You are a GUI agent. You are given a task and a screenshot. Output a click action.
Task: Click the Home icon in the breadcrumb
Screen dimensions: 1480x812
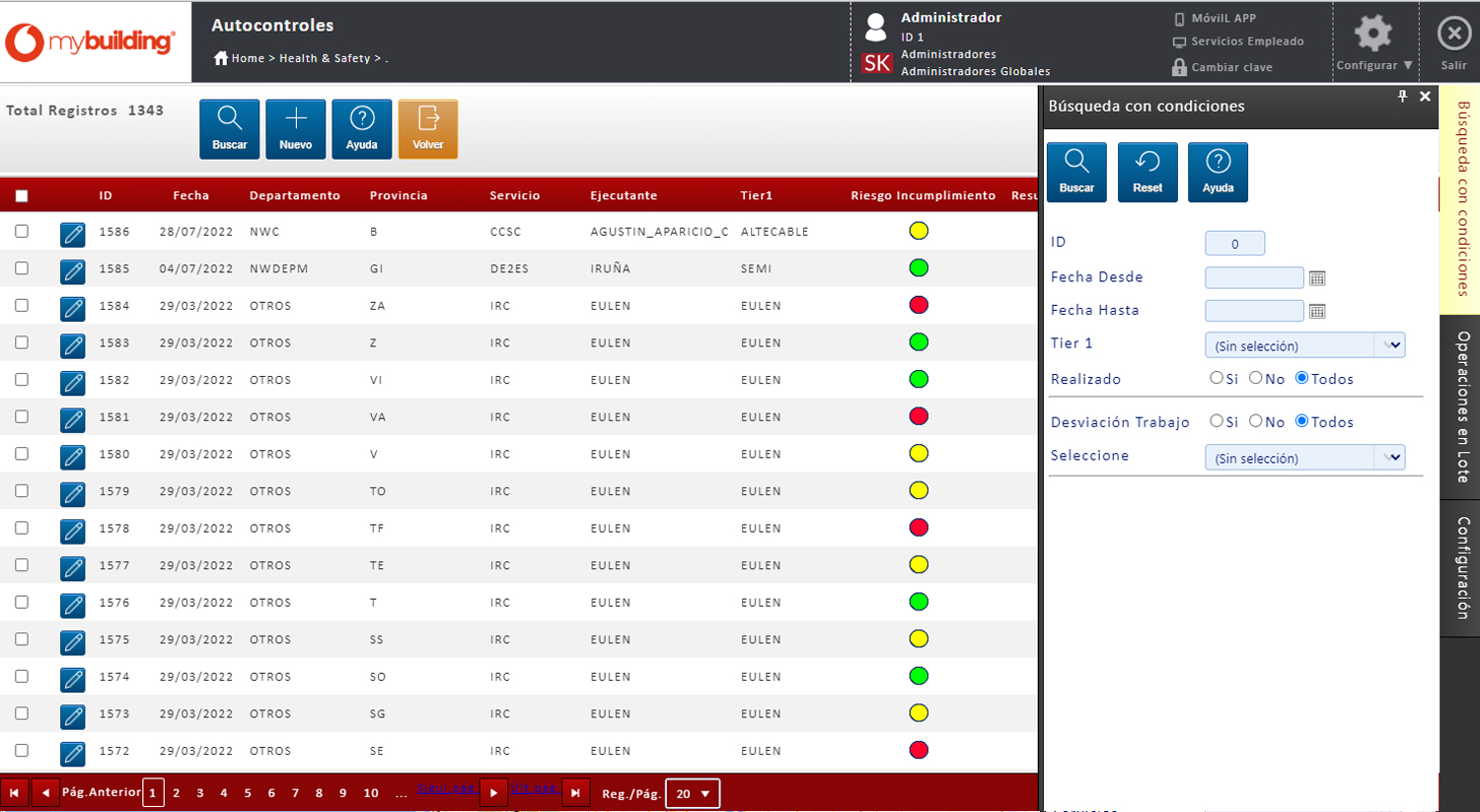[x=221, y=58]
